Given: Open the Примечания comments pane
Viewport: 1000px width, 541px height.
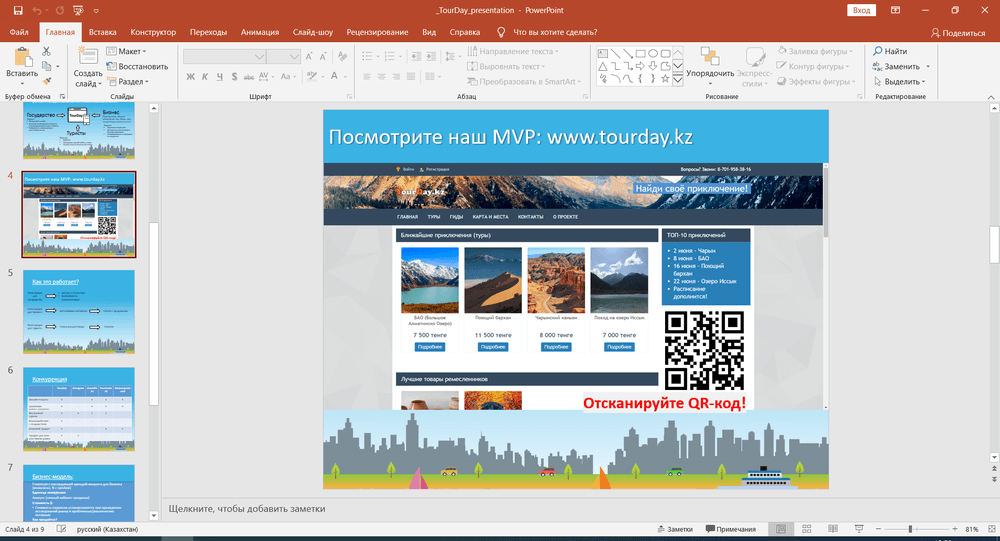Looking at the screenshot, I should (x=731, y=529).
